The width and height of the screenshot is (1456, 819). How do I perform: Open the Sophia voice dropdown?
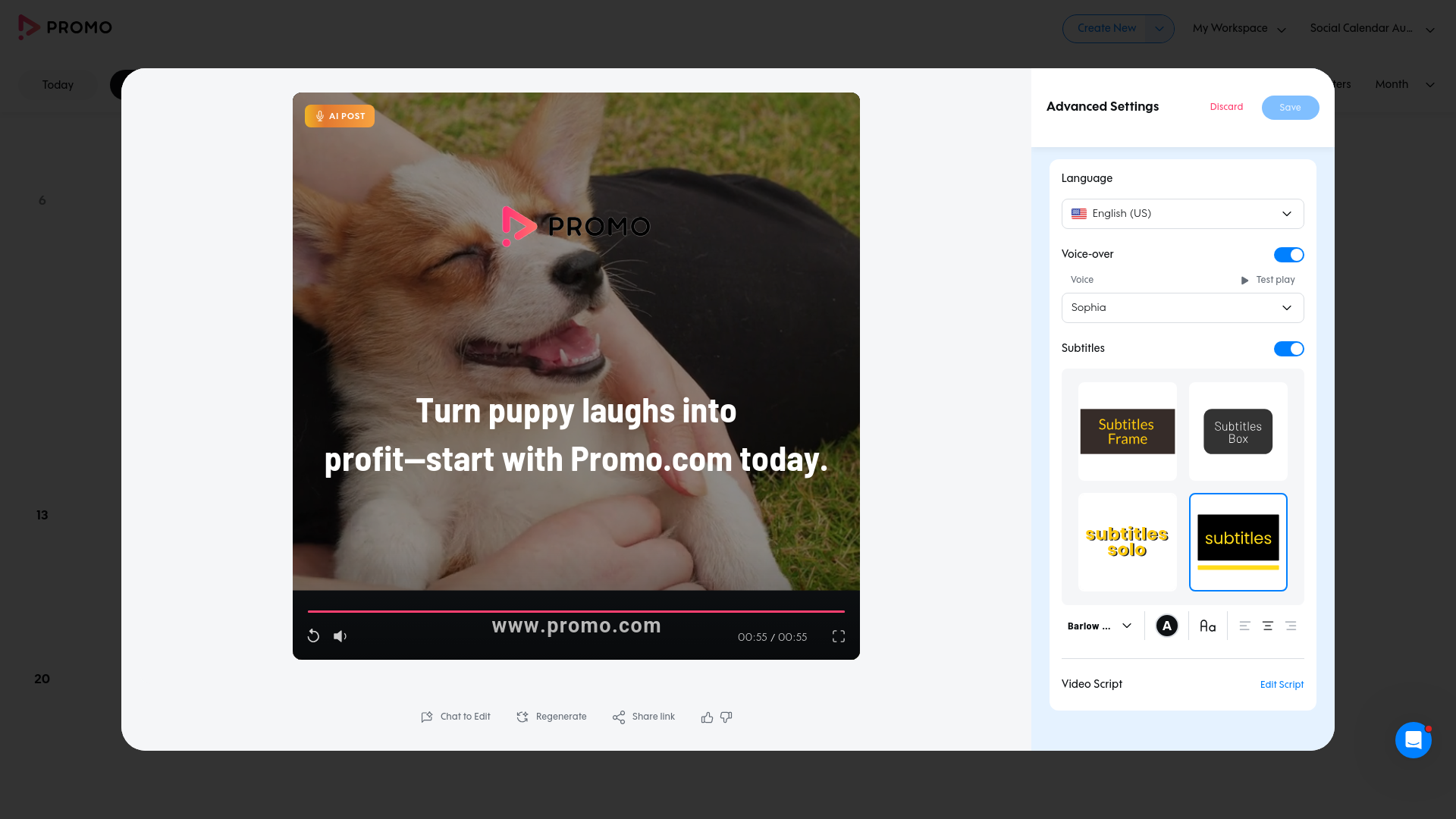pos(1183,308)
